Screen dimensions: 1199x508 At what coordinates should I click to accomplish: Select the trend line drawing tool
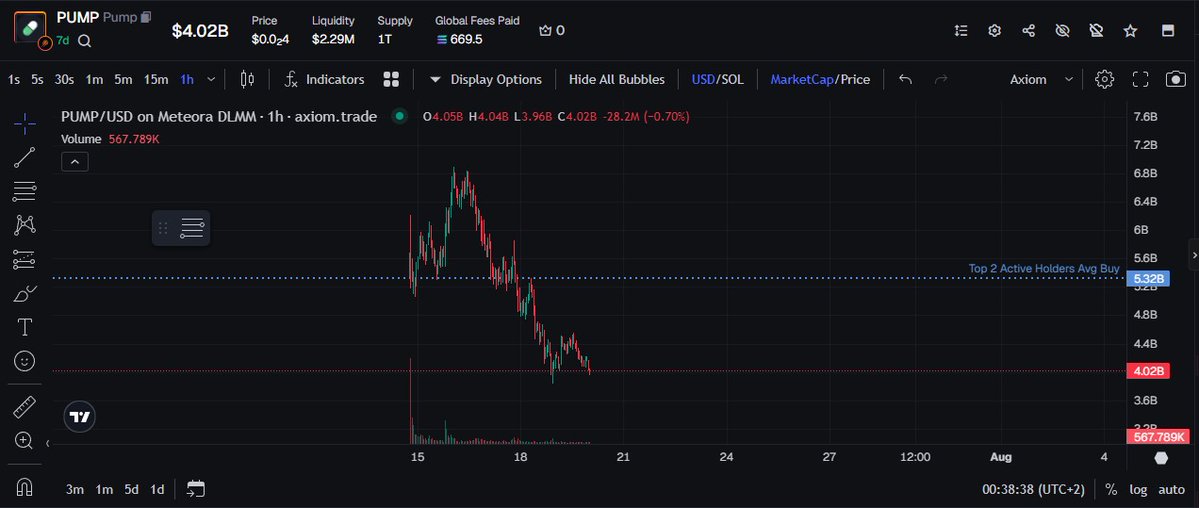point(24,158)
